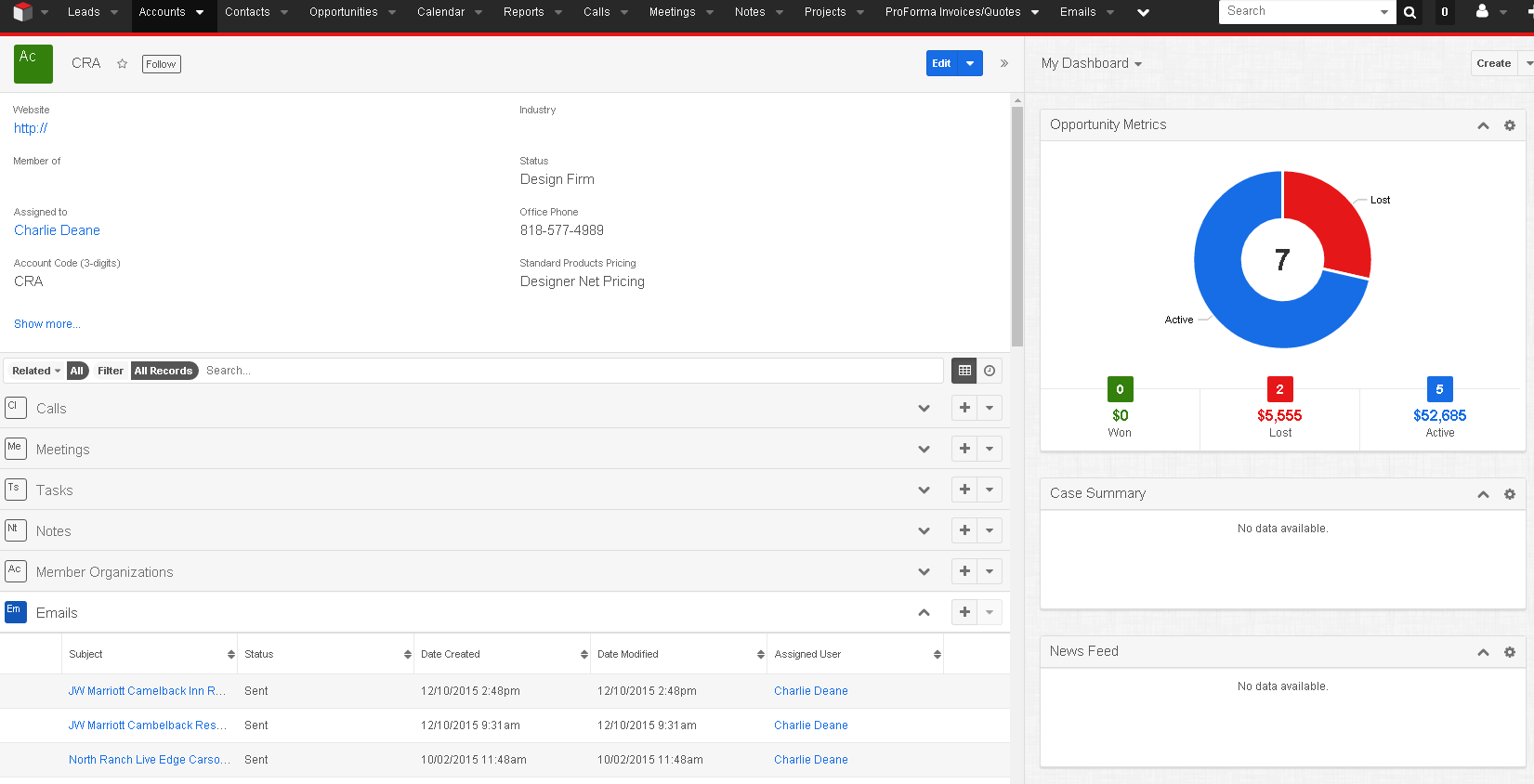Open the Reports module tab
The width and height of the screenshot is (1534, 784).
(524, 12)
